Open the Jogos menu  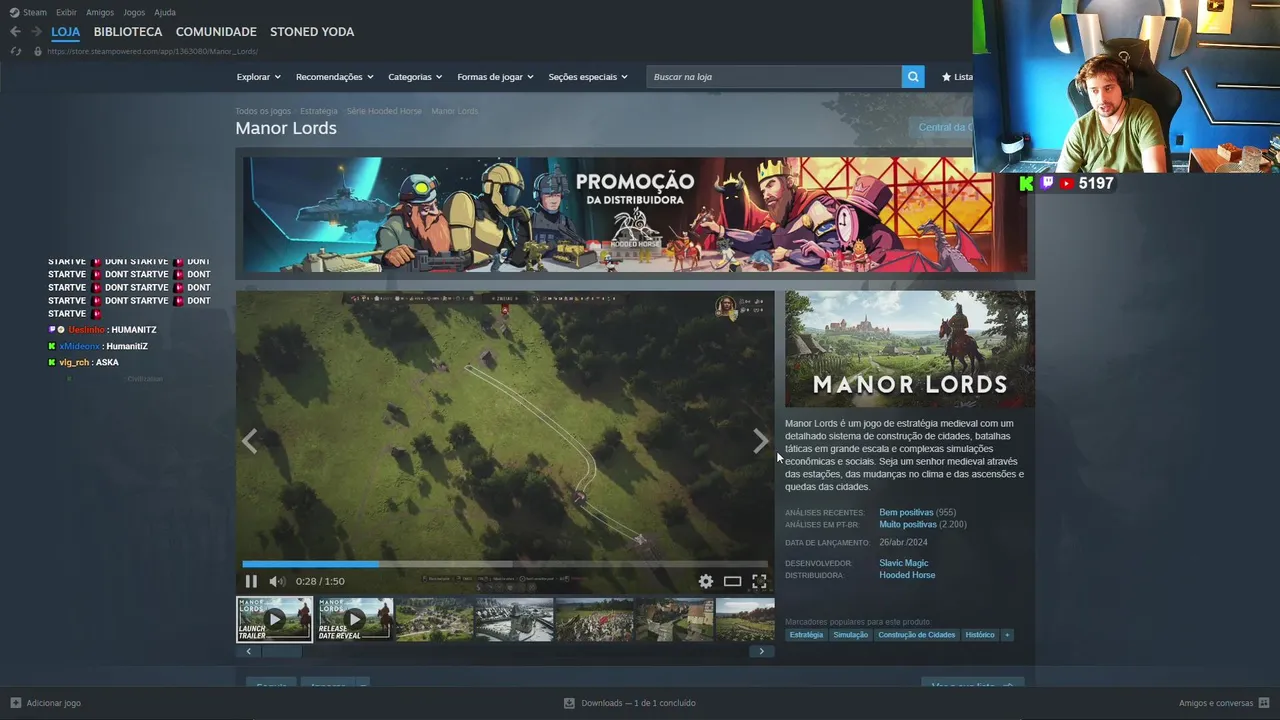coord(134,12)
